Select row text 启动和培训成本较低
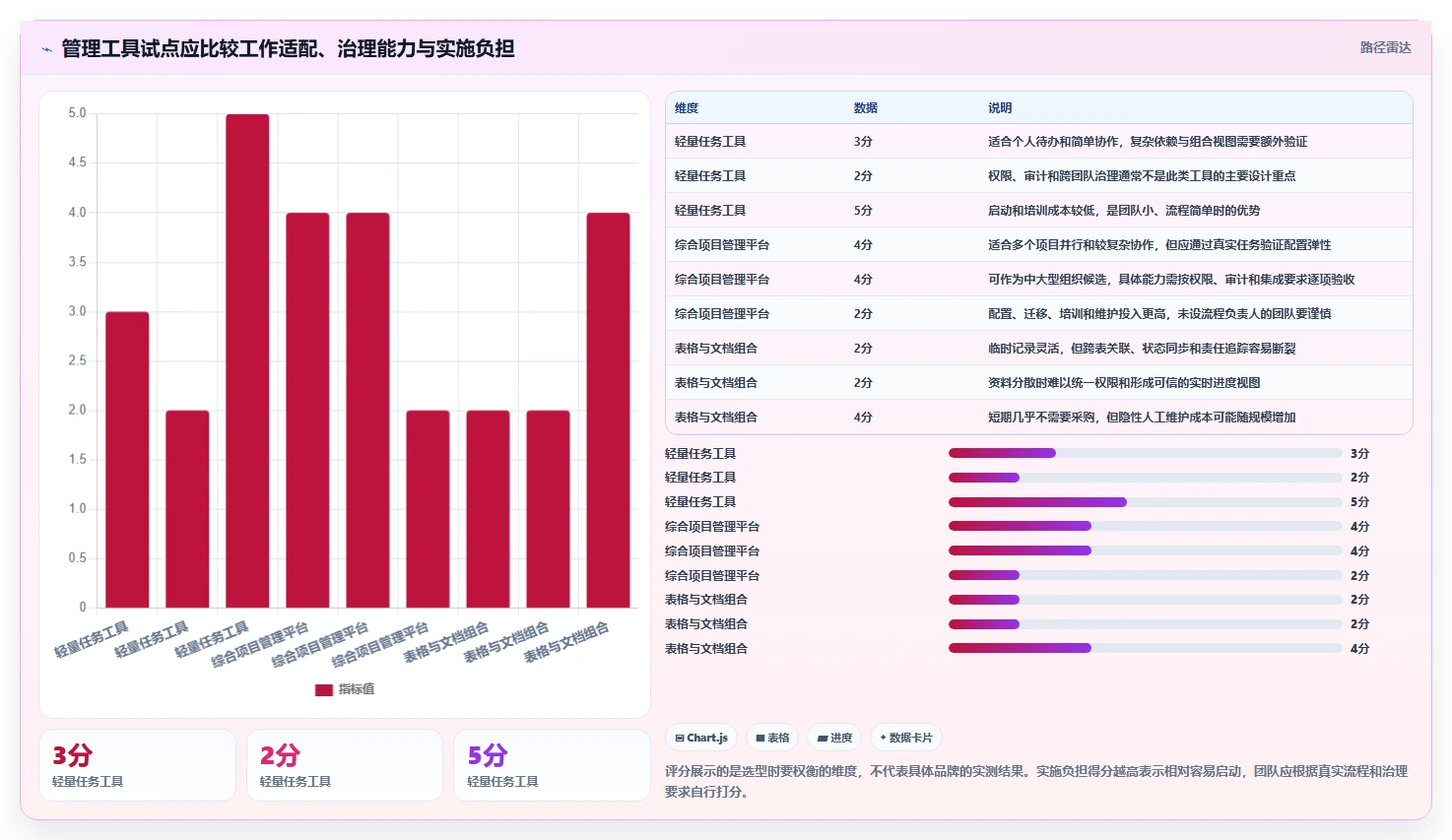Image resolution: width=1452 pixels, height=840 pixels. pos(1041,211)
